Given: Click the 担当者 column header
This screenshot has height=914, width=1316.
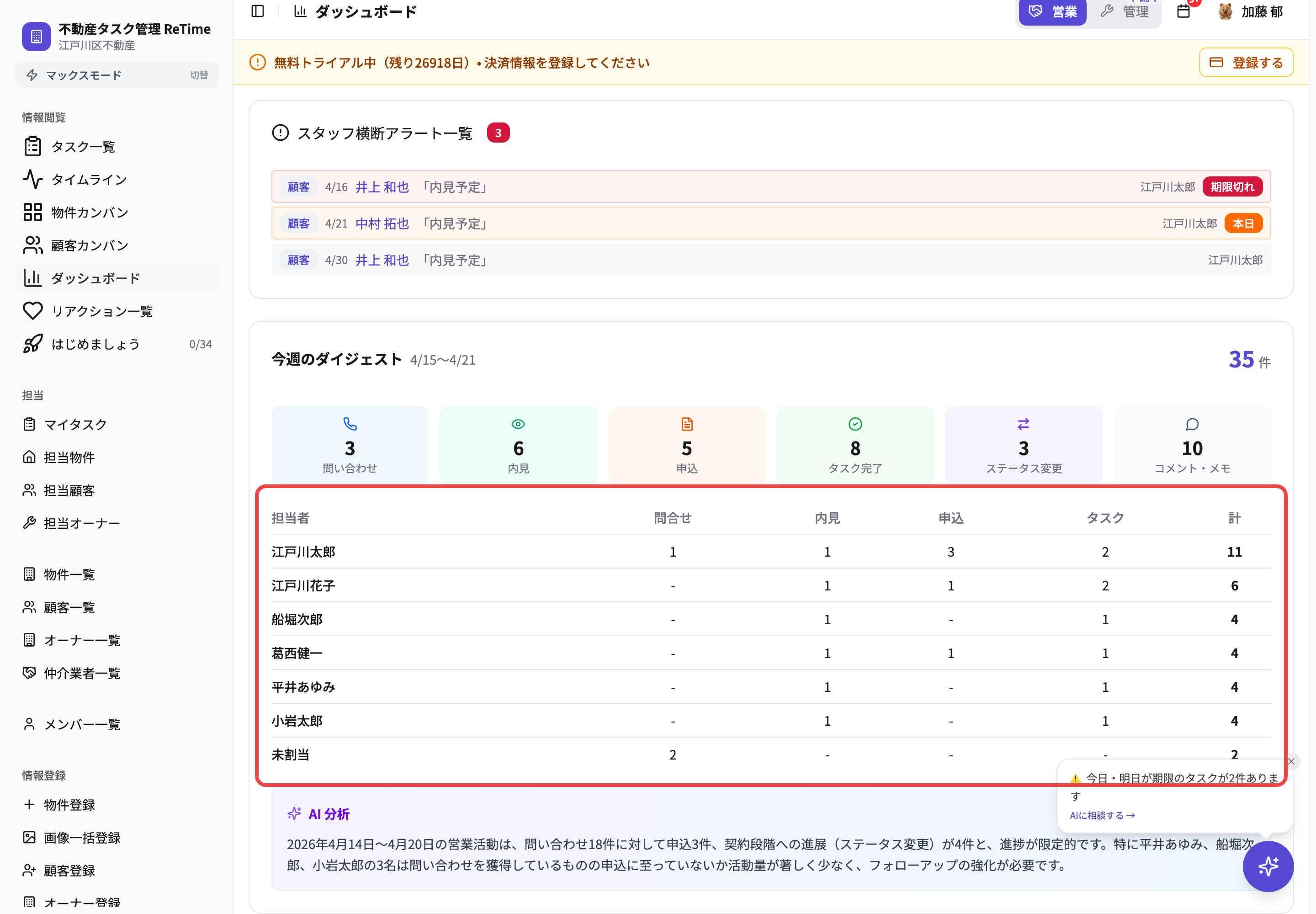Looking at the screenshot, I should (x=290, y=518).
